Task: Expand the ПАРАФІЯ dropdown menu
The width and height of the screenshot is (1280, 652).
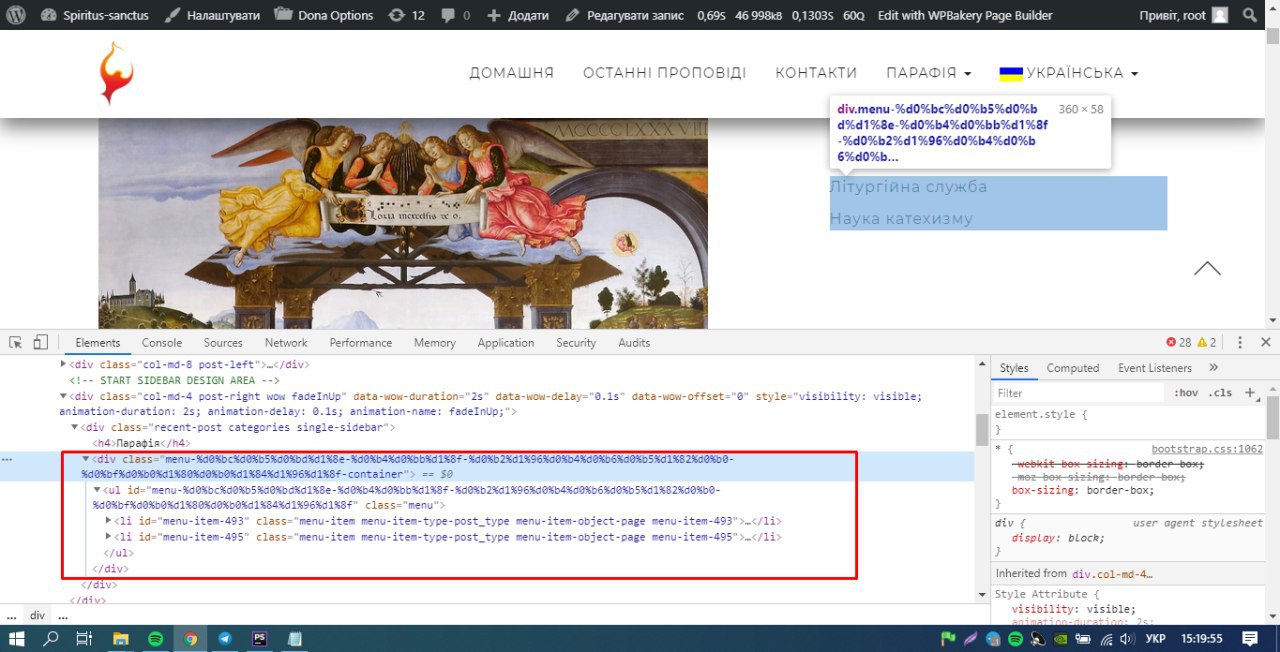Action: coord(929,73)
